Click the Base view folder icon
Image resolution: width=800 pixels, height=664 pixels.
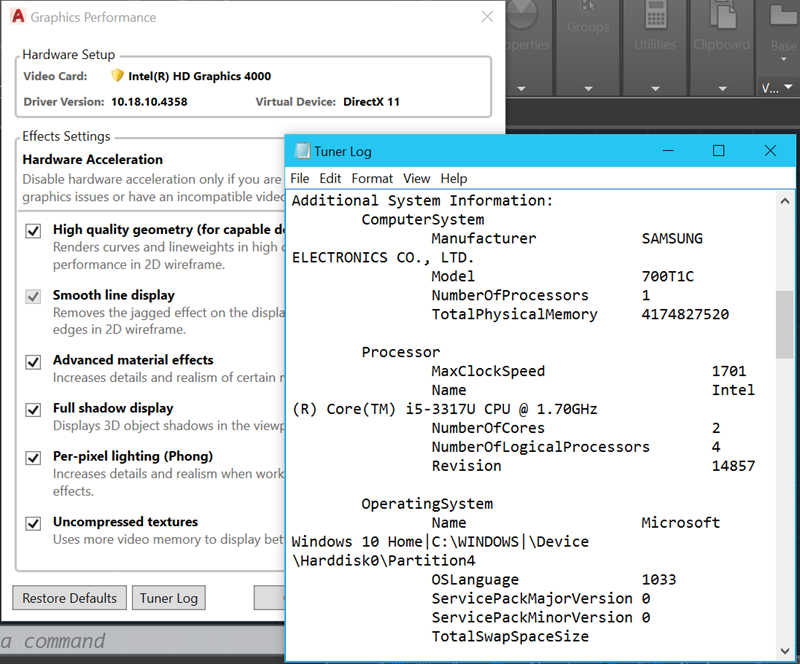coord(782,16)
